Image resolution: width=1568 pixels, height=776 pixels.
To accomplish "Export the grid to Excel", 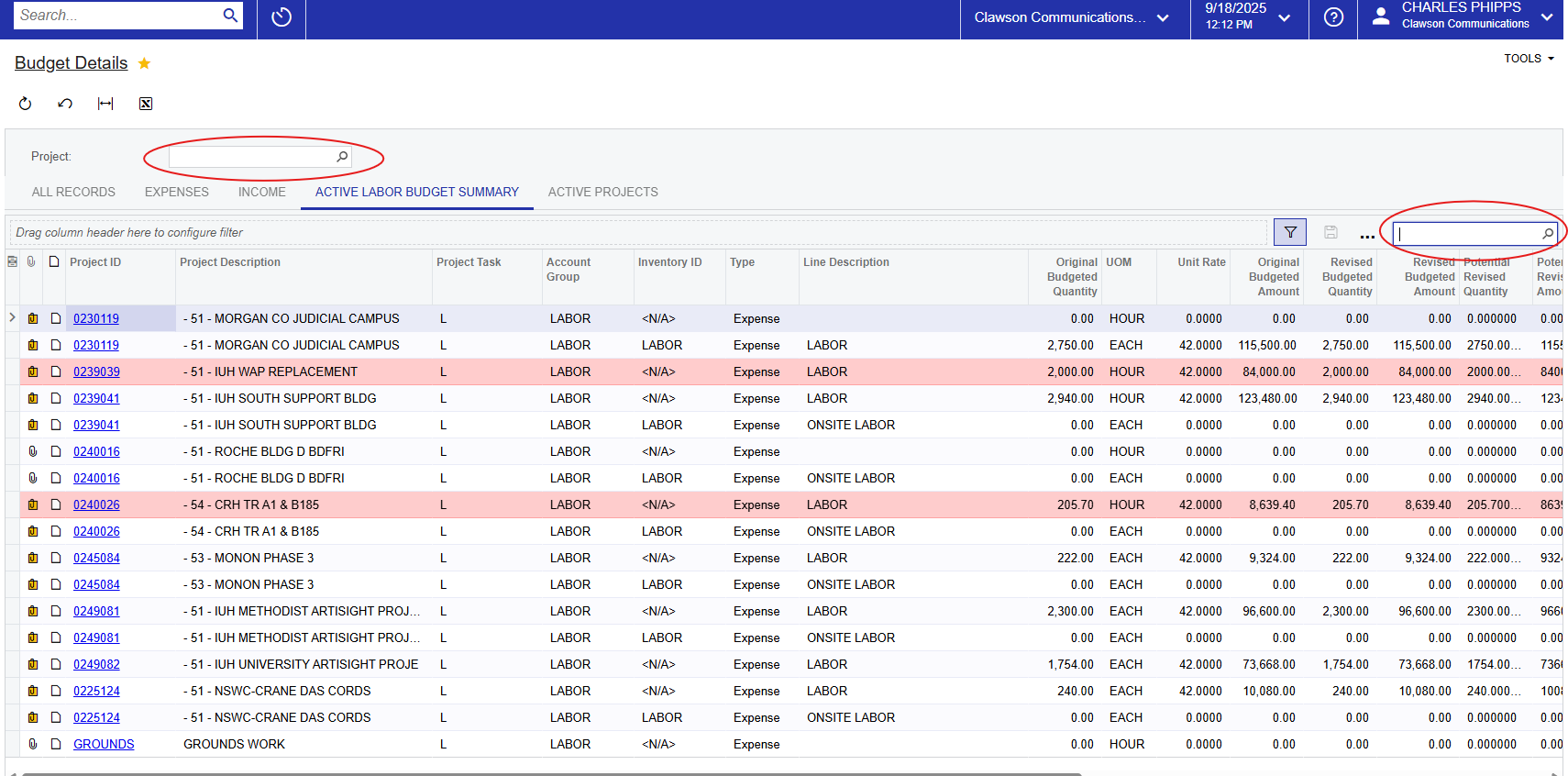I will pos(146,104).
